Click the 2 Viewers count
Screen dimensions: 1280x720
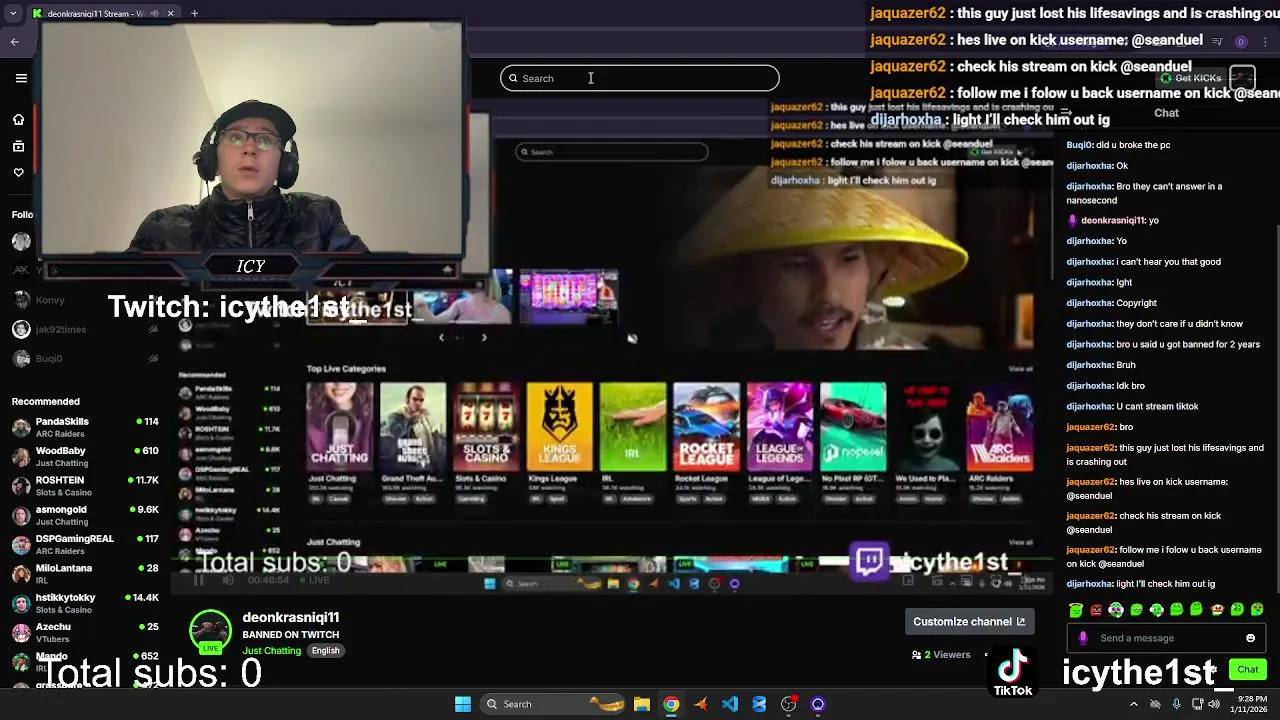(941, 655)
